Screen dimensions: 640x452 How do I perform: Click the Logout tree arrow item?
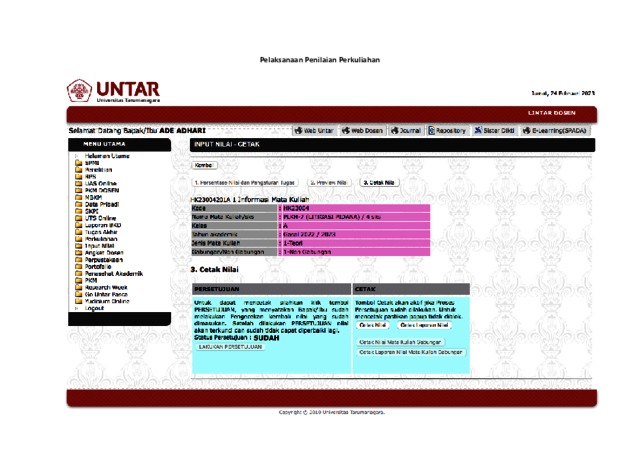coord(76,309)
